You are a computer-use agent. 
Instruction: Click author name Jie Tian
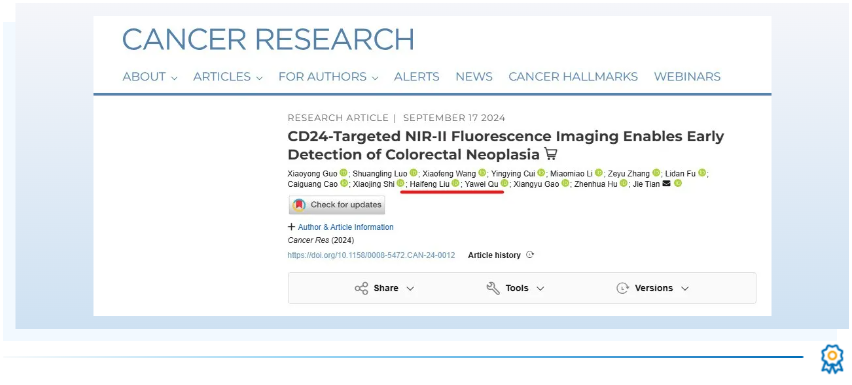(647, 184)
